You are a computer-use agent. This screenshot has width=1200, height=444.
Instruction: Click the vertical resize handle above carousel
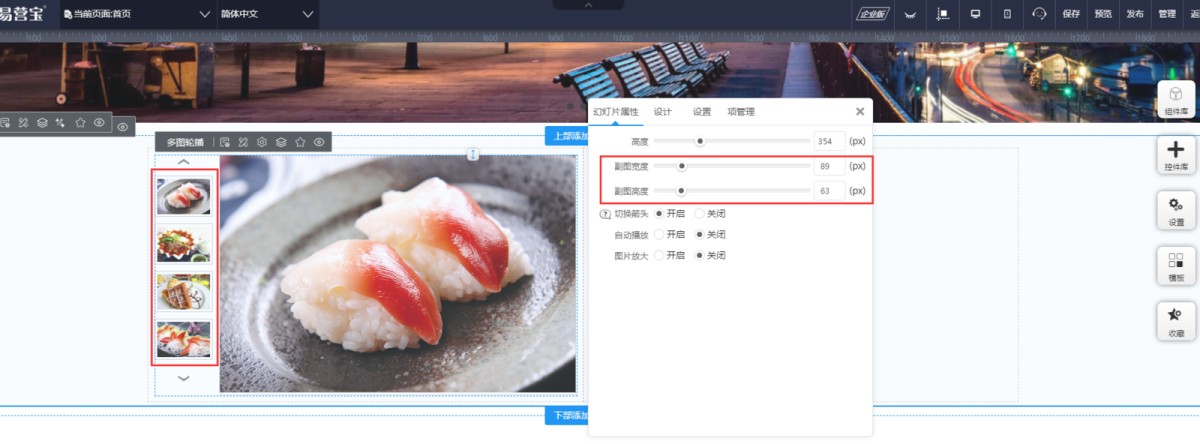click(x=473, y=154)
